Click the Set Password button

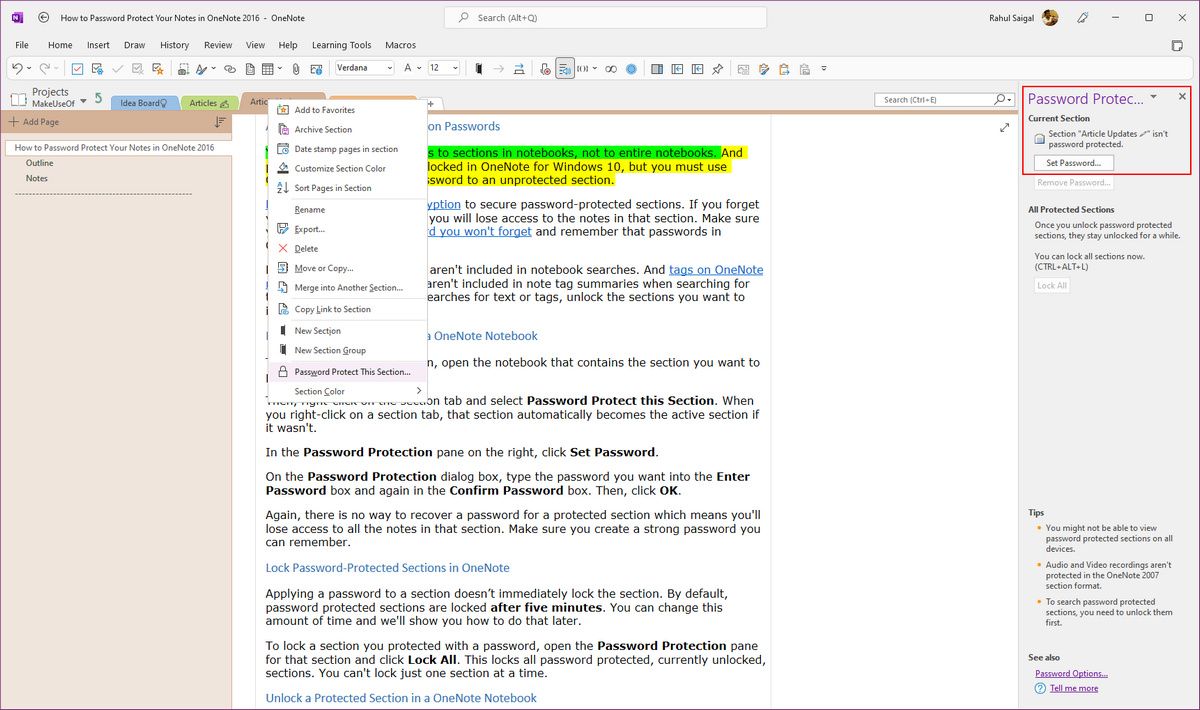click(1073, 163)
